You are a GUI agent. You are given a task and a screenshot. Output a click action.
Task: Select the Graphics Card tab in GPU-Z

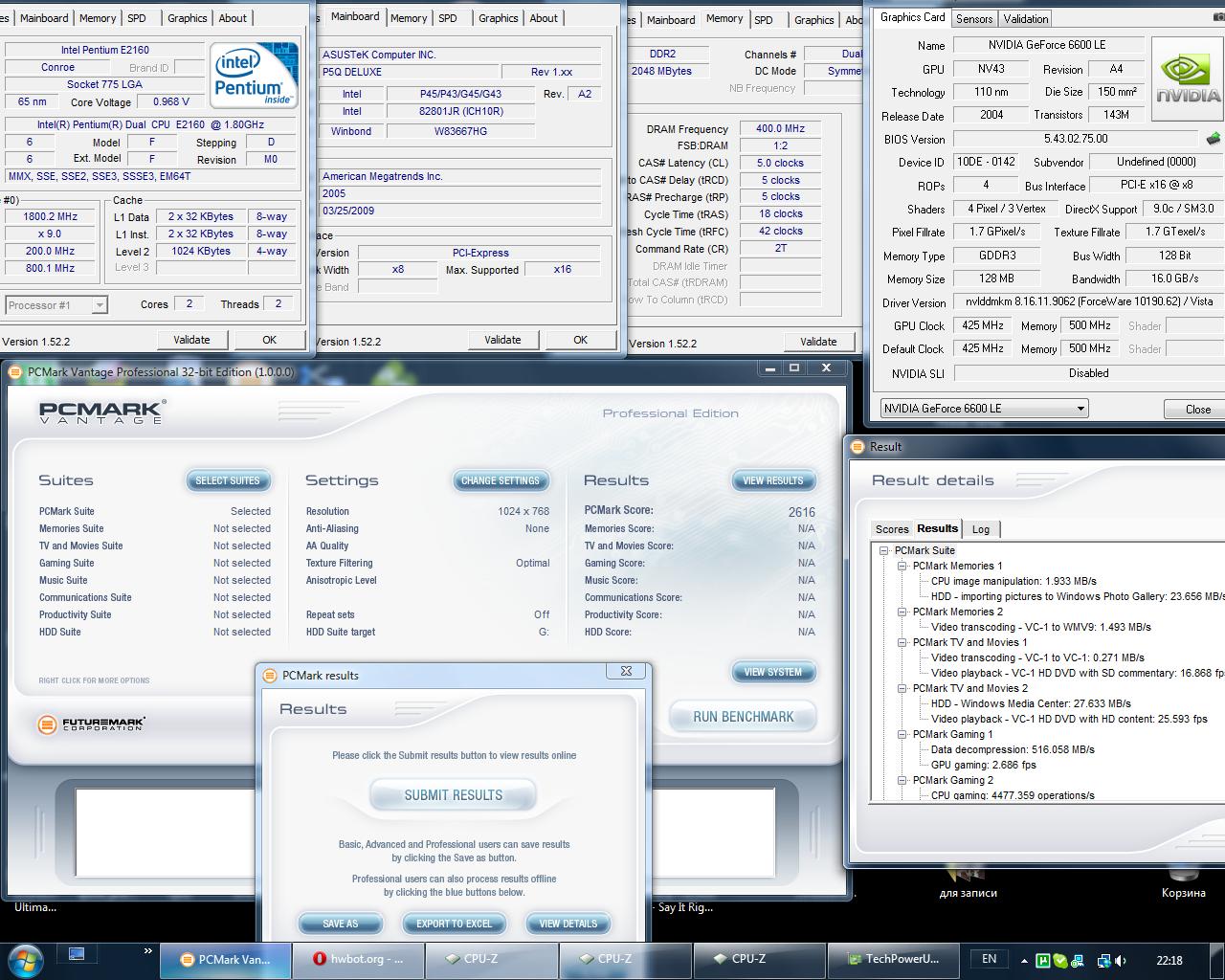point(912,17)
